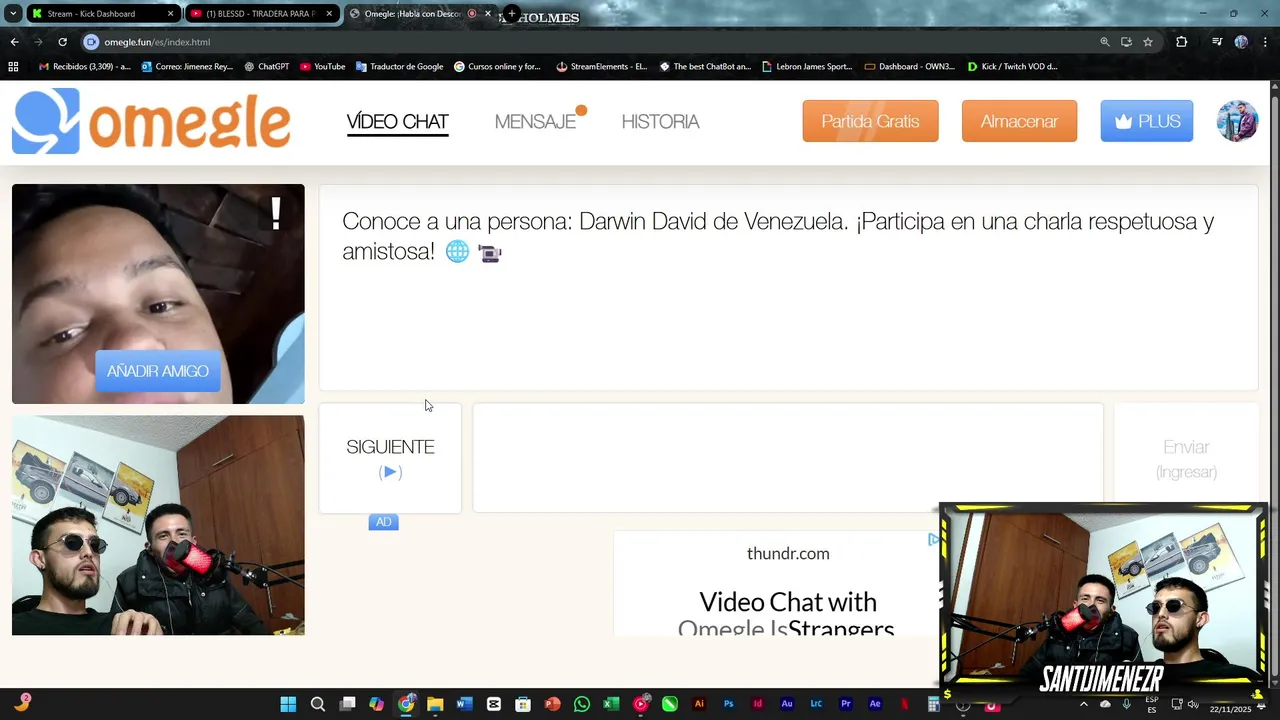
Task: Open The best ChatBot bookmark
Action: pos(705,67)
